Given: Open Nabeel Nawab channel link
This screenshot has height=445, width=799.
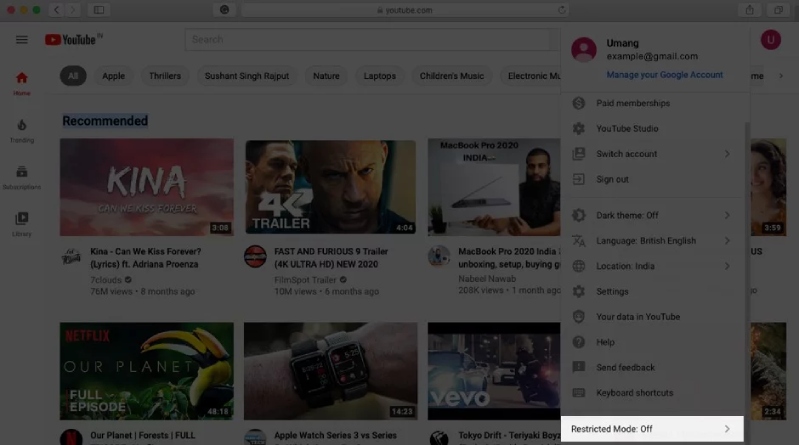Looking at the screenshot, I should coord(487,279).
